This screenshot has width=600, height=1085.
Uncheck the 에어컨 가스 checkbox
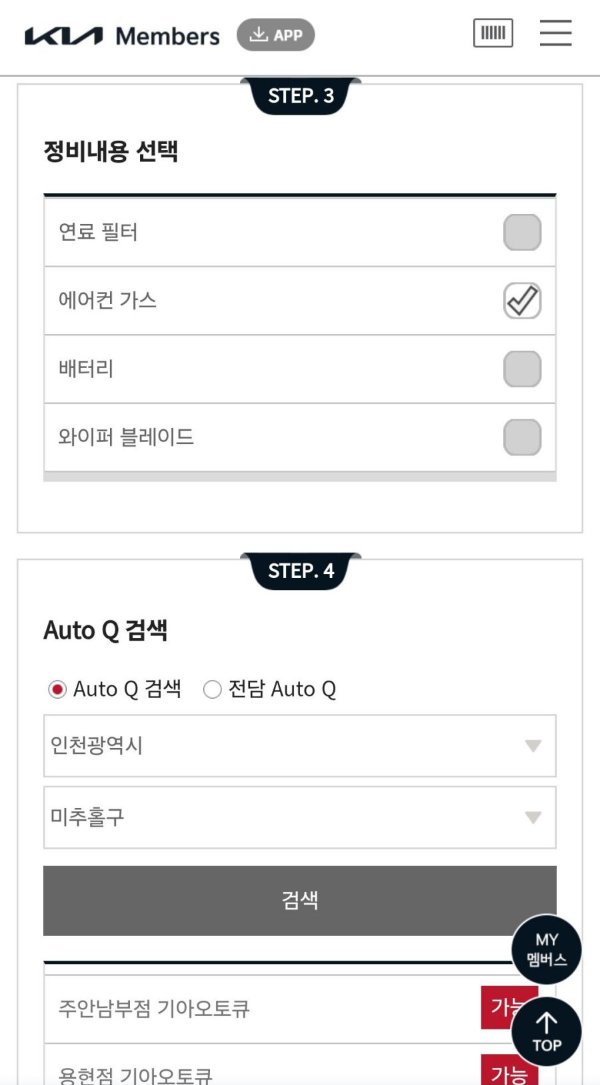click(x=521, y=299)
